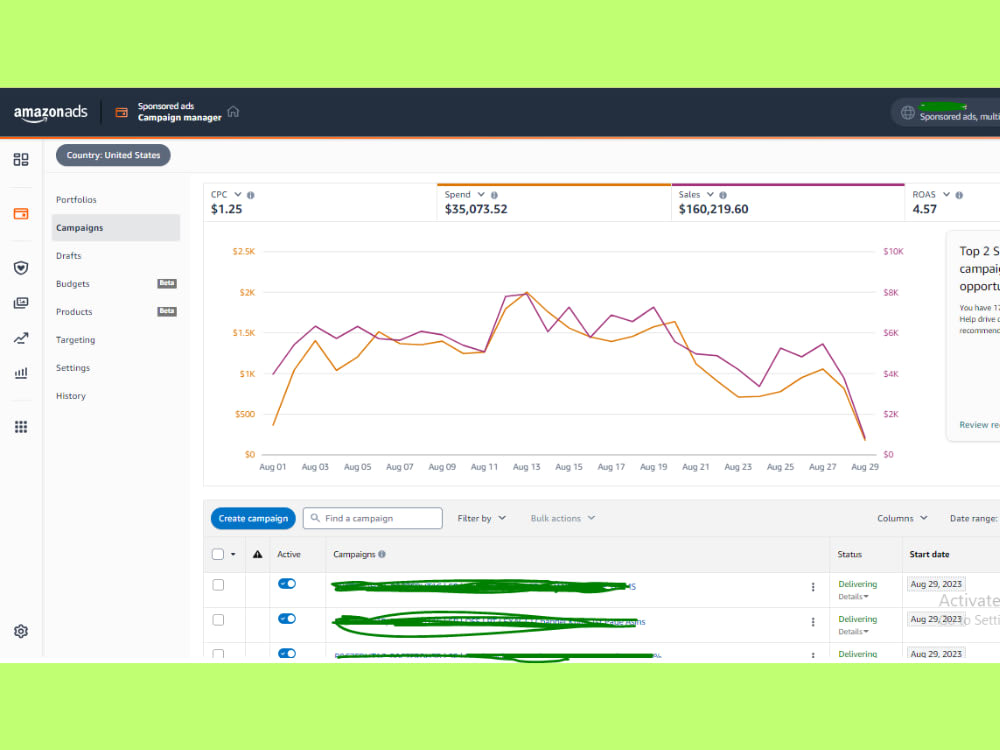Click the Date range control

point(974,518)
